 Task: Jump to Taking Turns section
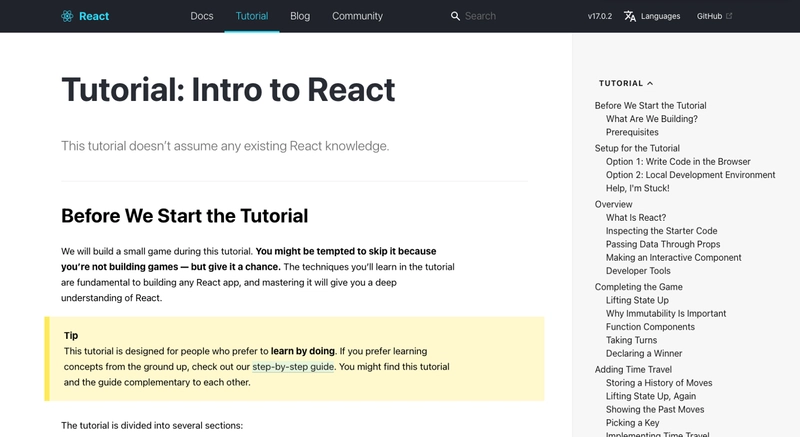point(631,340)
